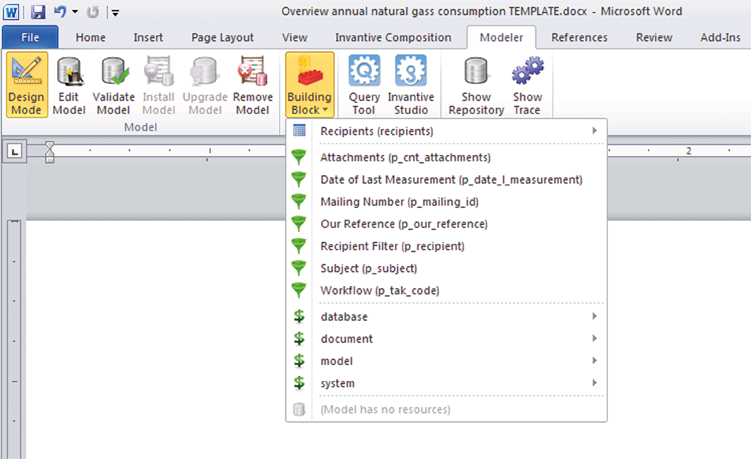Viewport: 751px width, 459px height.
Task: Click the Remove Model icon
Action: point(252,72)
